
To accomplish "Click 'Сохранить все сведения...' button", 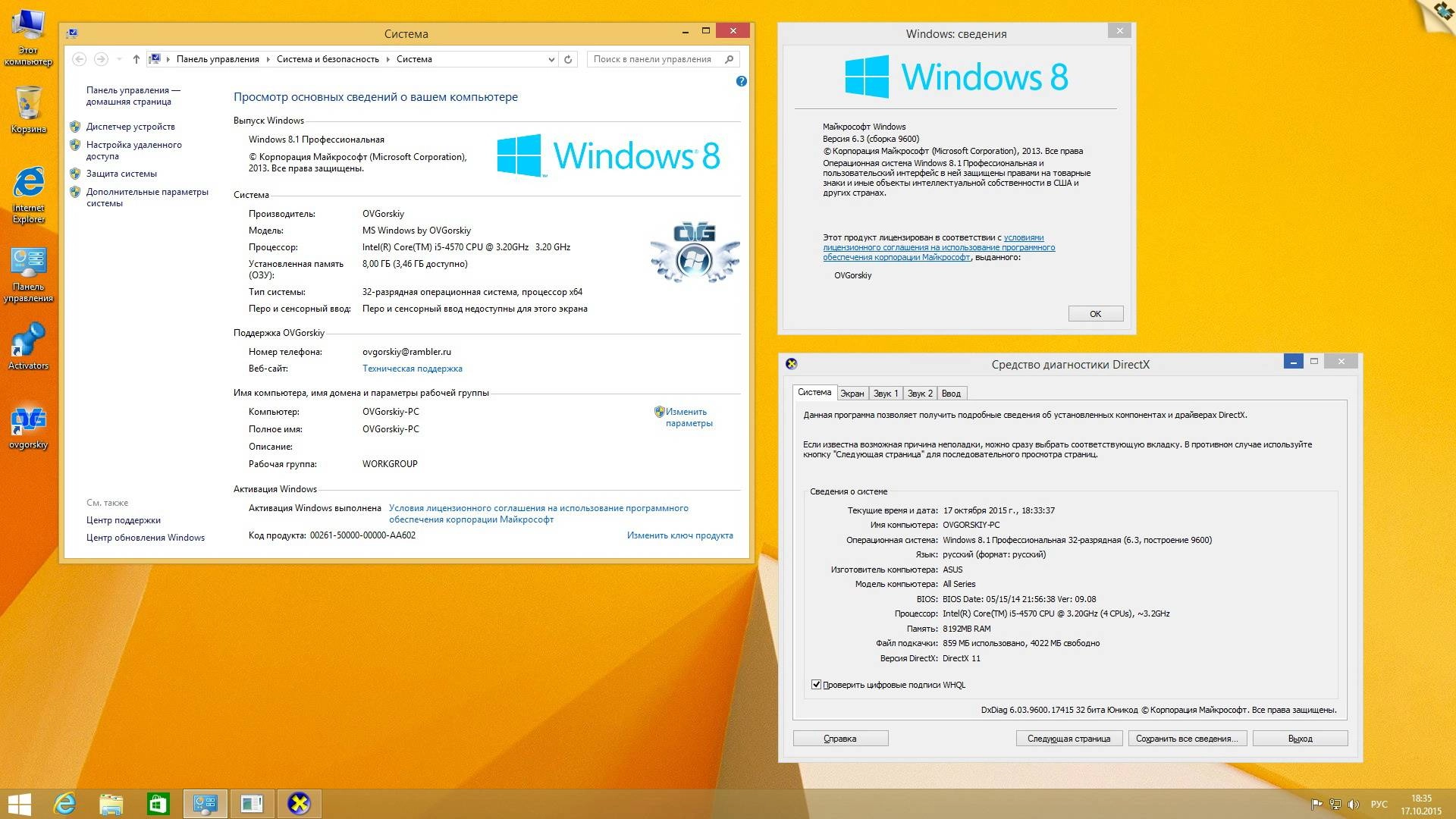I will coord(1187,739).
